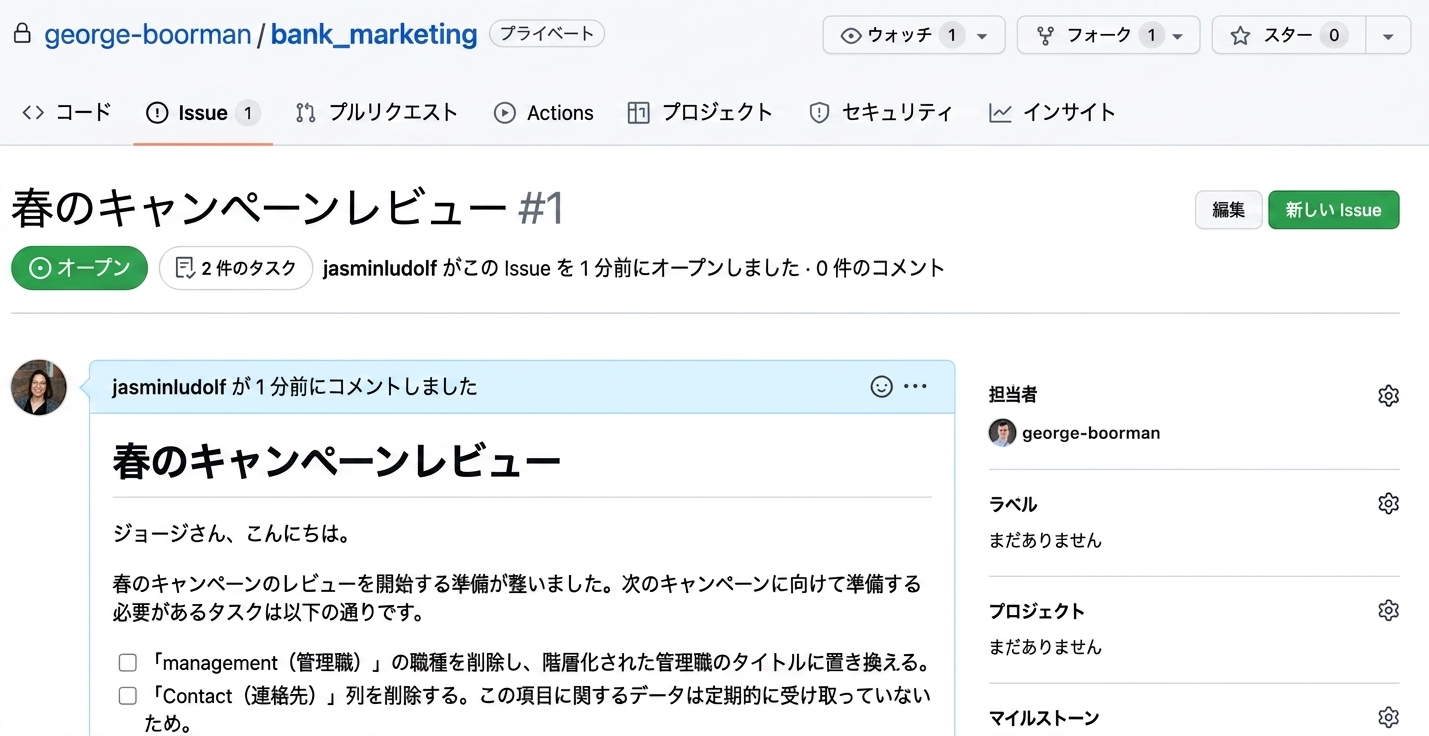Click the issue number #1
The image size is (1429, 736).
tap(542, 209)
